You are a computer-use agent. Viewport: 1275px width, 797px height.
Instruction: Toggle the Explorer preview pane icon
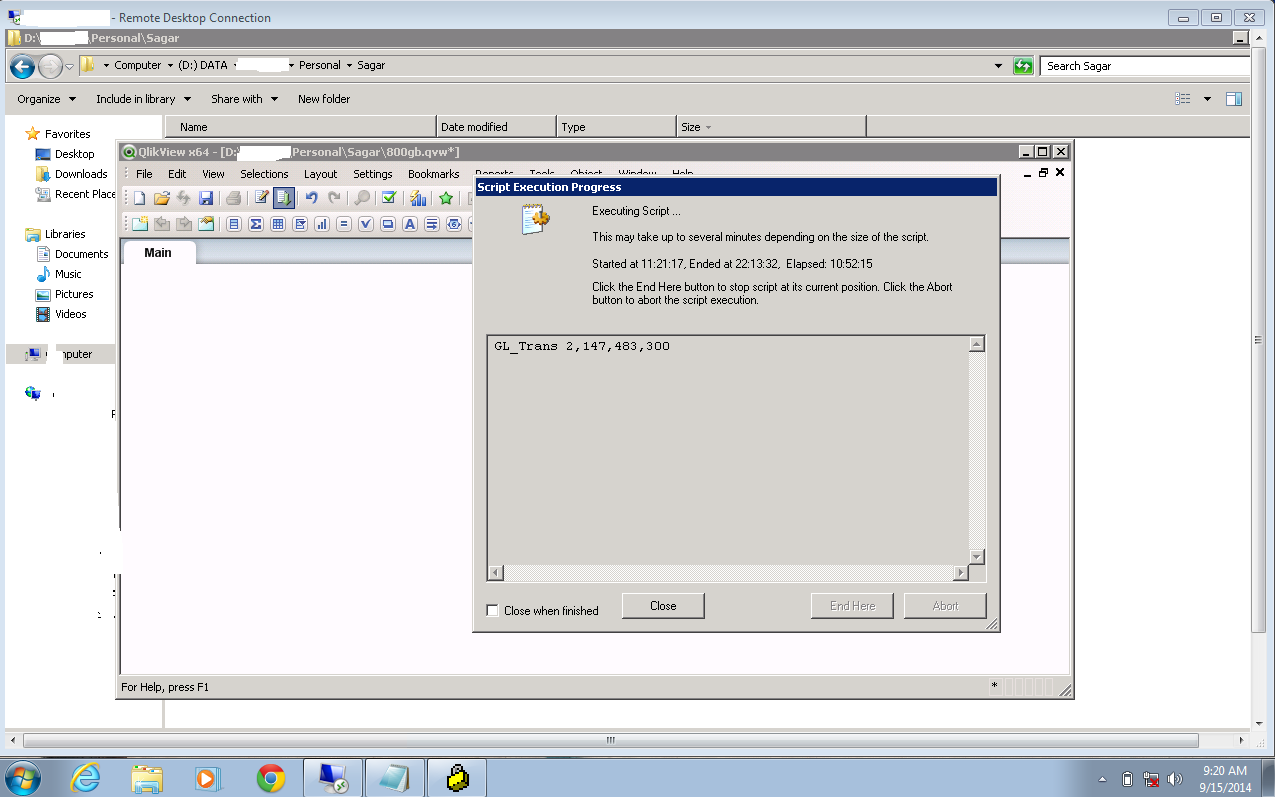click(x=1234, y=99)
